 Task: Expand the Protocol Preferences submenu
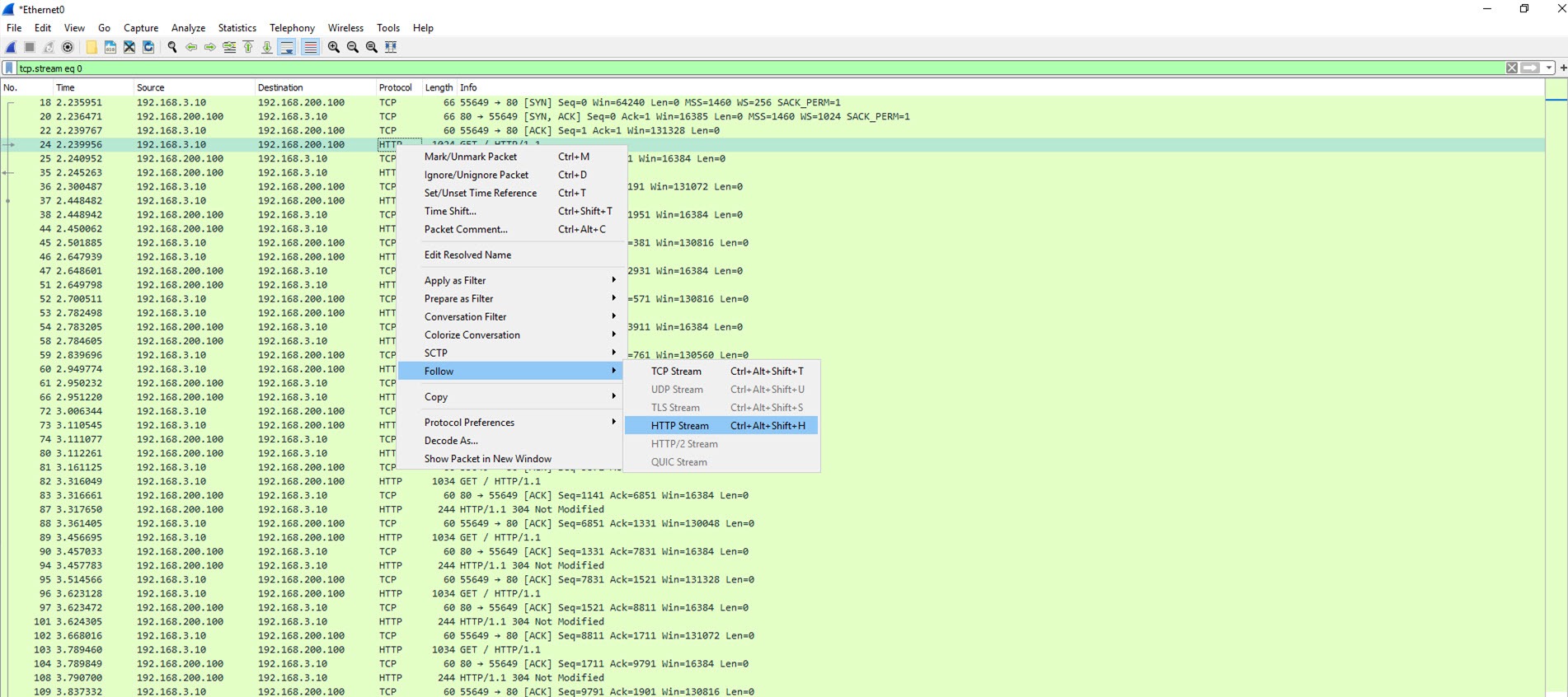(511, 422)
